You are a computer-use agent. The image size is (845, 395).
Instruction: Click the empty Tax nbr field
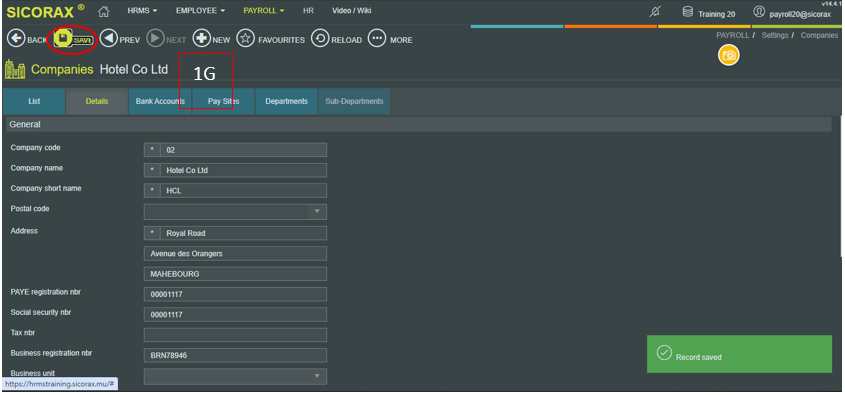(x=235, y=335)
